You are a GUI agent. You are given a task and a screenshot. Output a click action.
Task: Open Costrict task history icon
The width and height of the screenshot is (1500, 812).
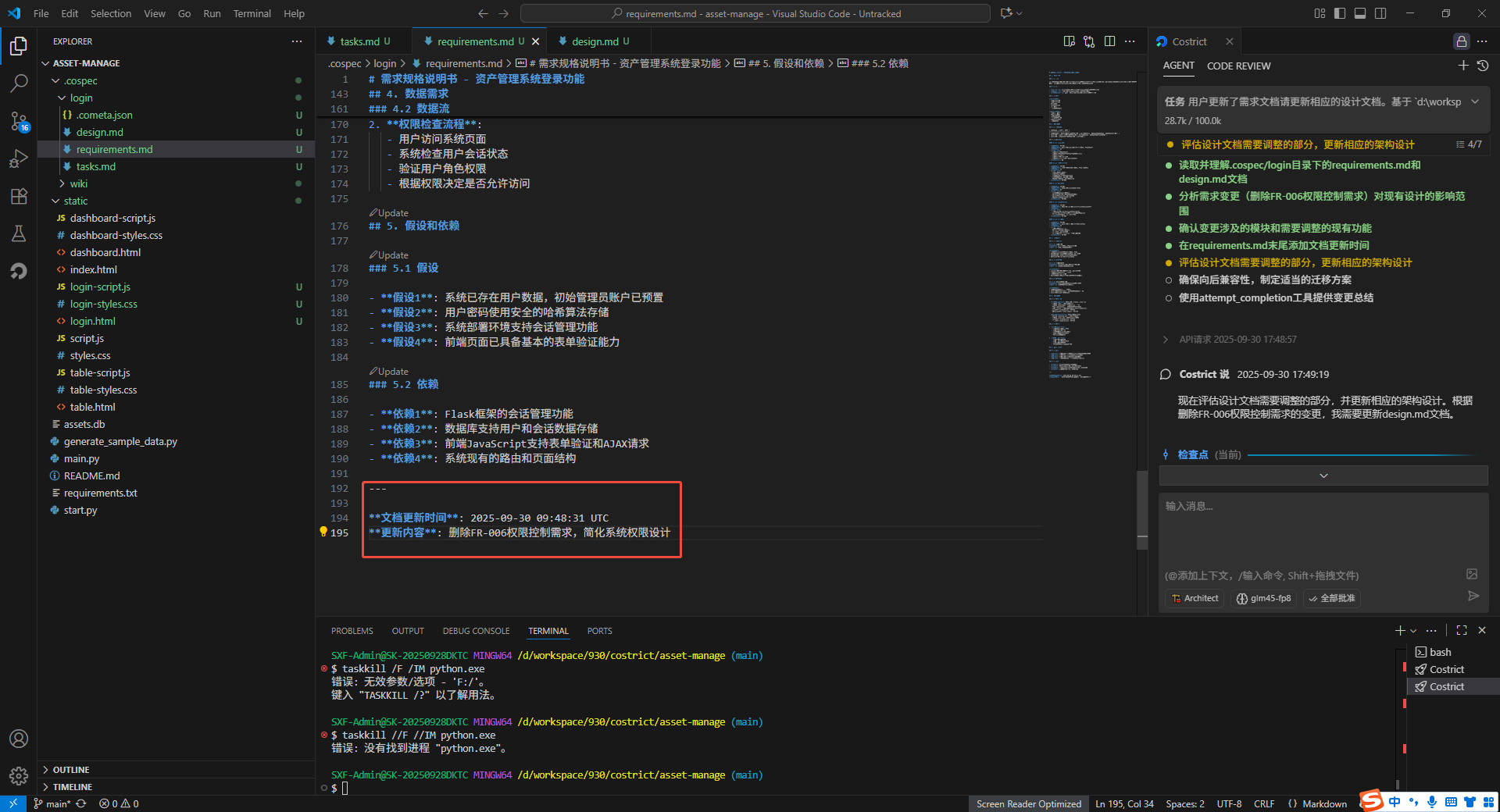(x=1482, y=66)
